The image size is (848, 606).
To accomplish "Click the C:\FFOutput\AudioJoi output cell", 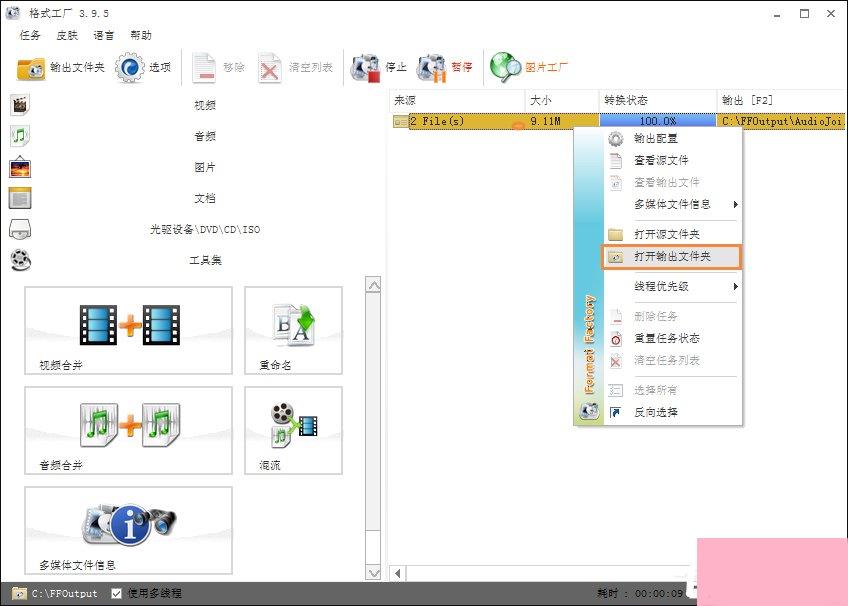I will point(782,121).
